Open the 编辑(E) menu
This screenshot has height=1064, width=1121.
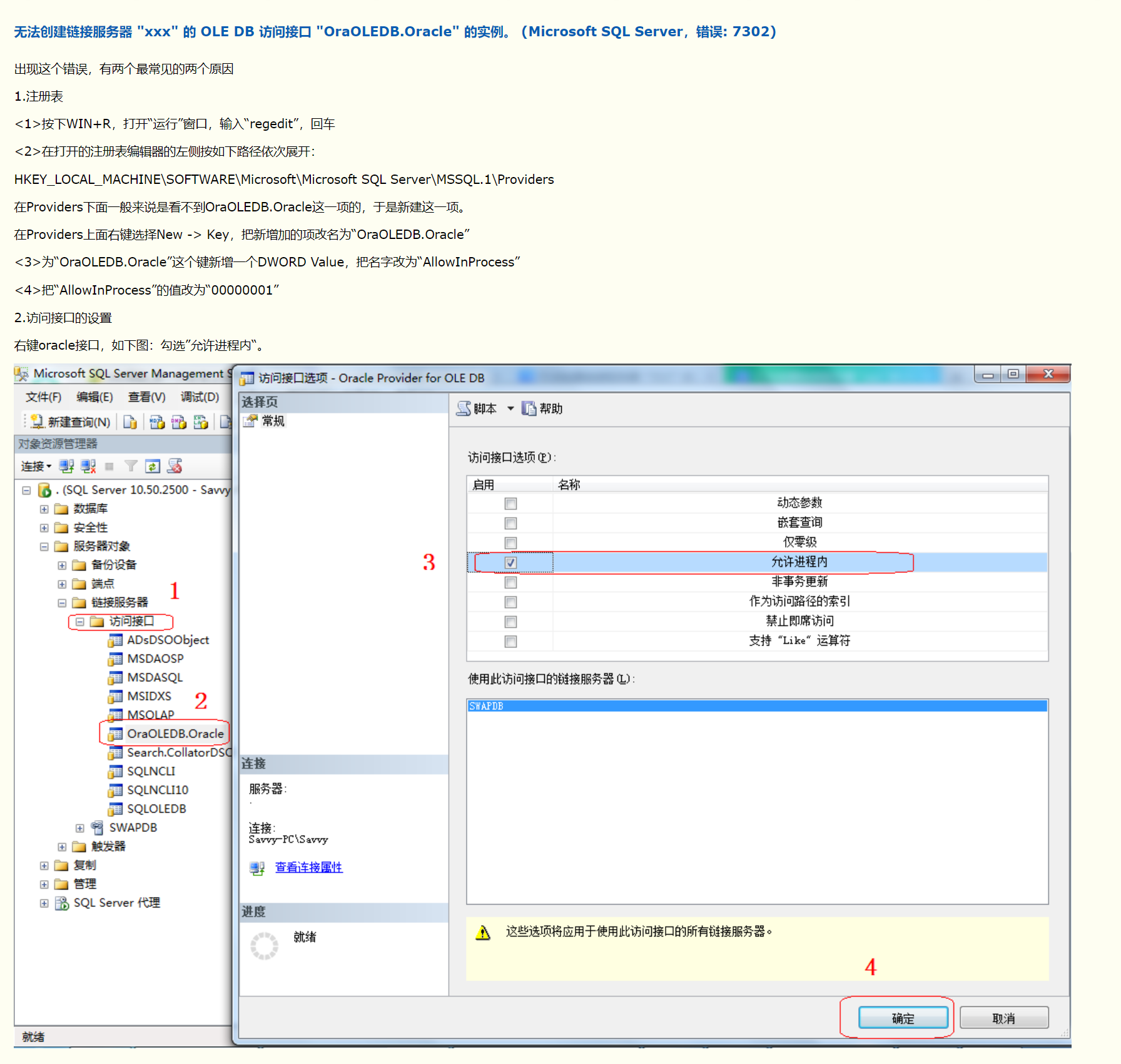94,397
